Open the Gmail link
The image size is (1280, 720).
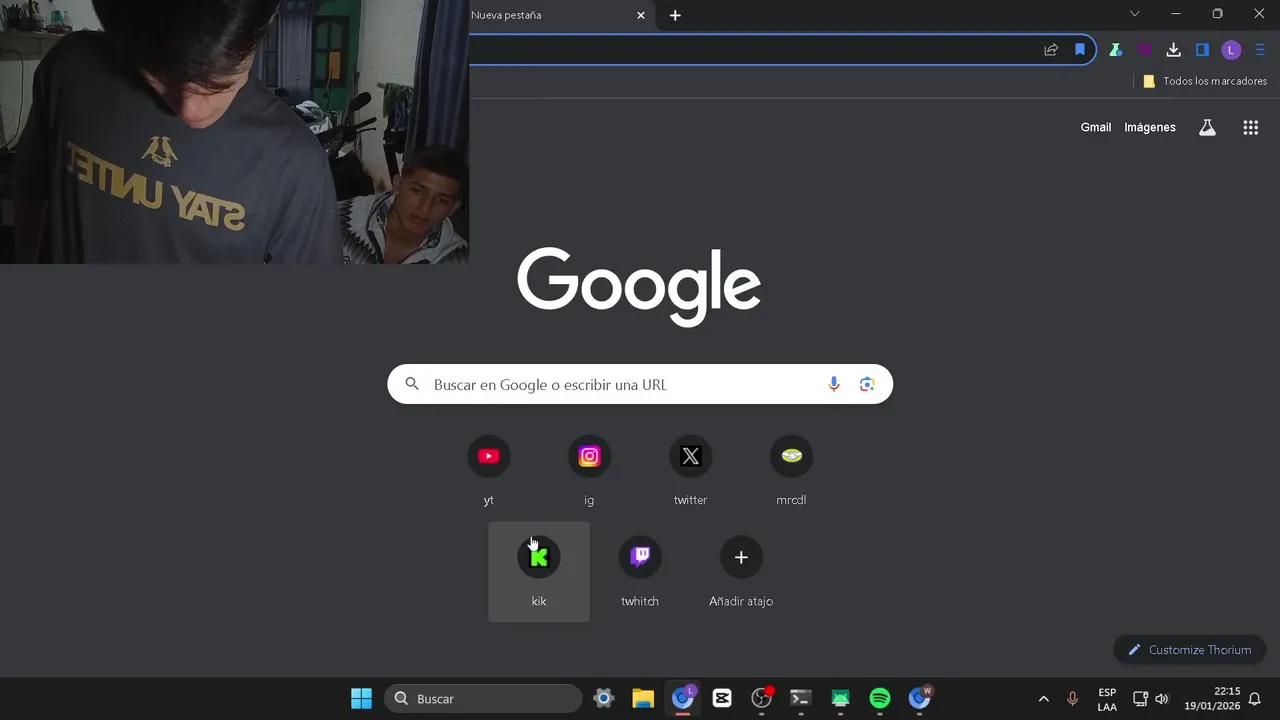[1096, 127]
